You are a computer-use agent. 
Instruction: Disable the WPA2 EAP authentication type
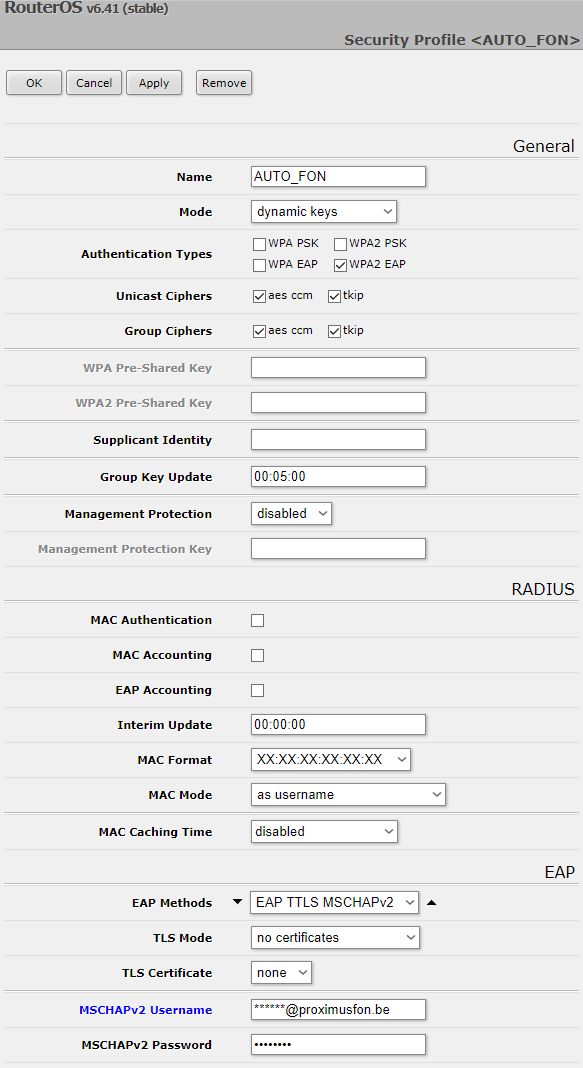(x=340, y=264)
